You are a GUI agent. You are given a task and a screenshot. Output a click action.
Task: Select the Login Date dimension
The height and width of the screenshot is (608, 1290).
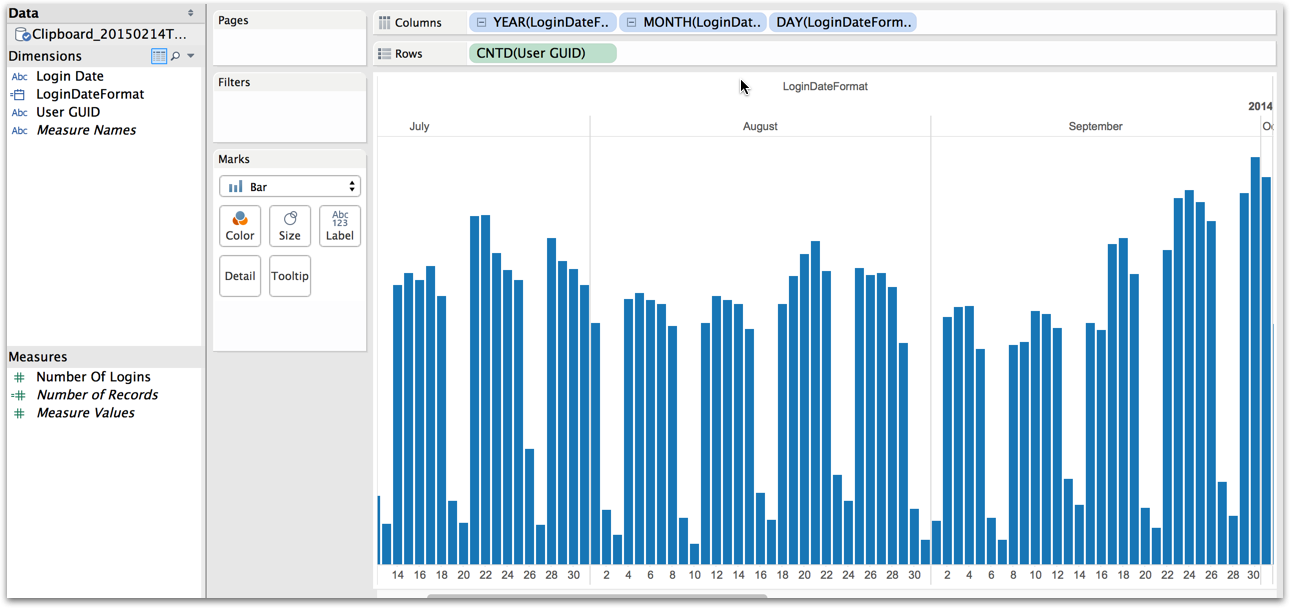click(x=70, y=76)
